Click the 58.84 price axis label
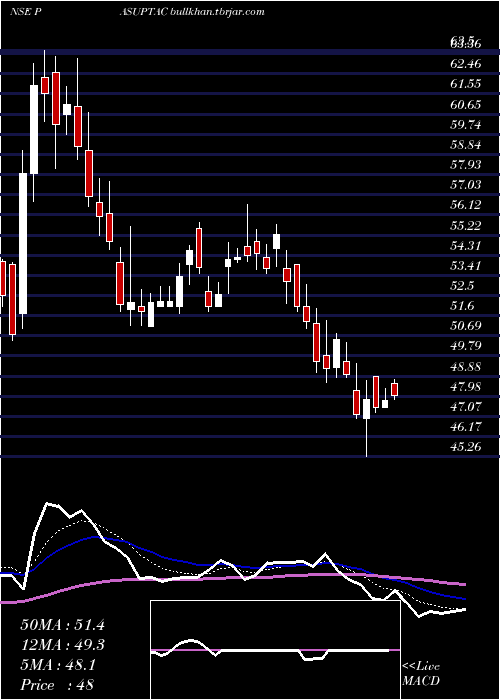Image resolution: width=500 pixels, height=700 pixels. [x=466, y=145]
